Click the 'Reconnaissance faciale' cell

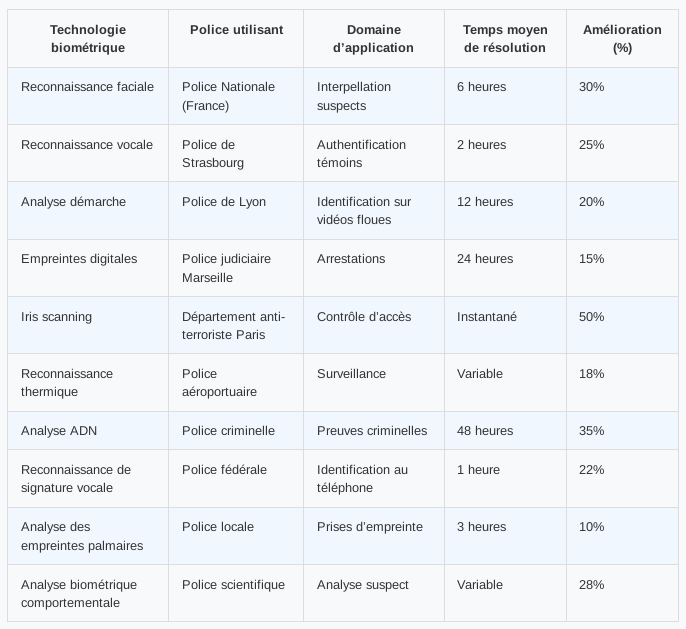point(88,87)
